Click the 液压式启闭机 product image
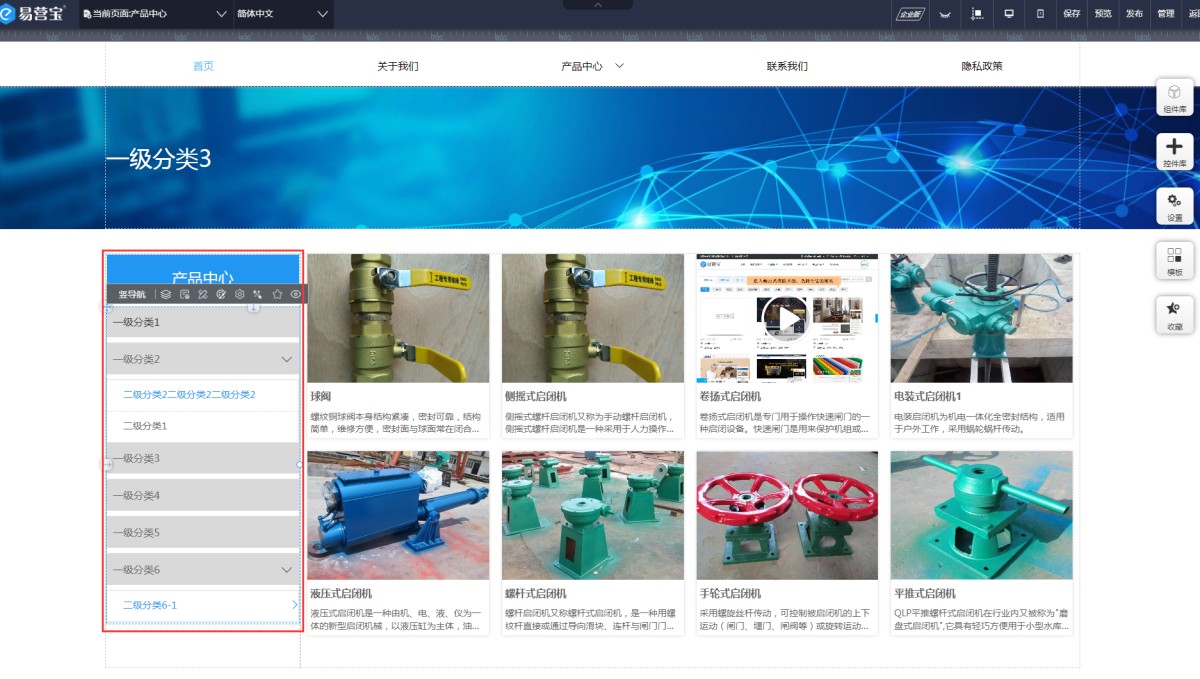The height and width of the screenshot is (679, 1200). click(x=398, y=515)
